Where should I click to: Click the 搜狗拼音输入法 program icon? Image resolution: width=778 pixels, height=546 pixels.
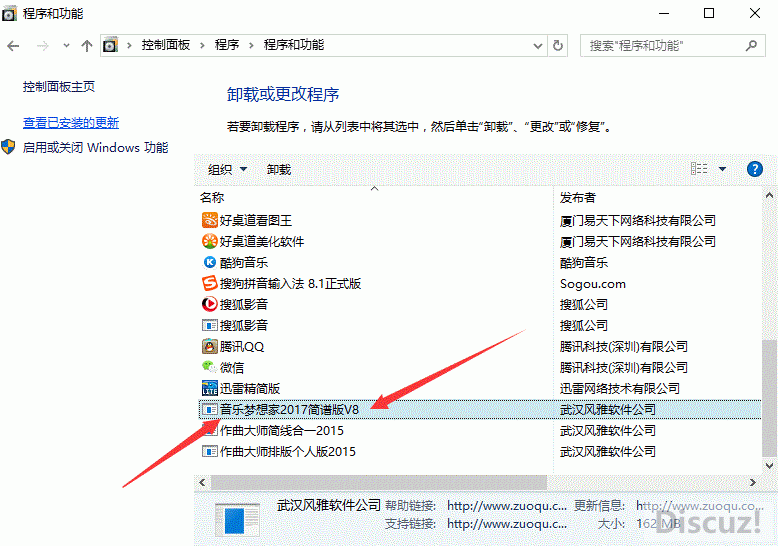209,283
